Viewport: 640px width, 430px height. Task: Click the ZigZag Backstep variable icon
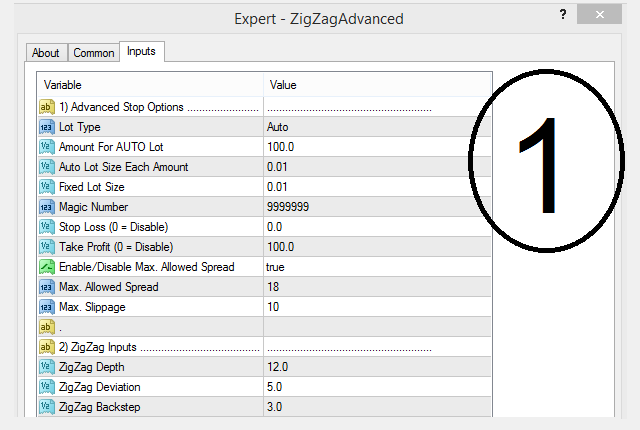click(x=47, y=407)
